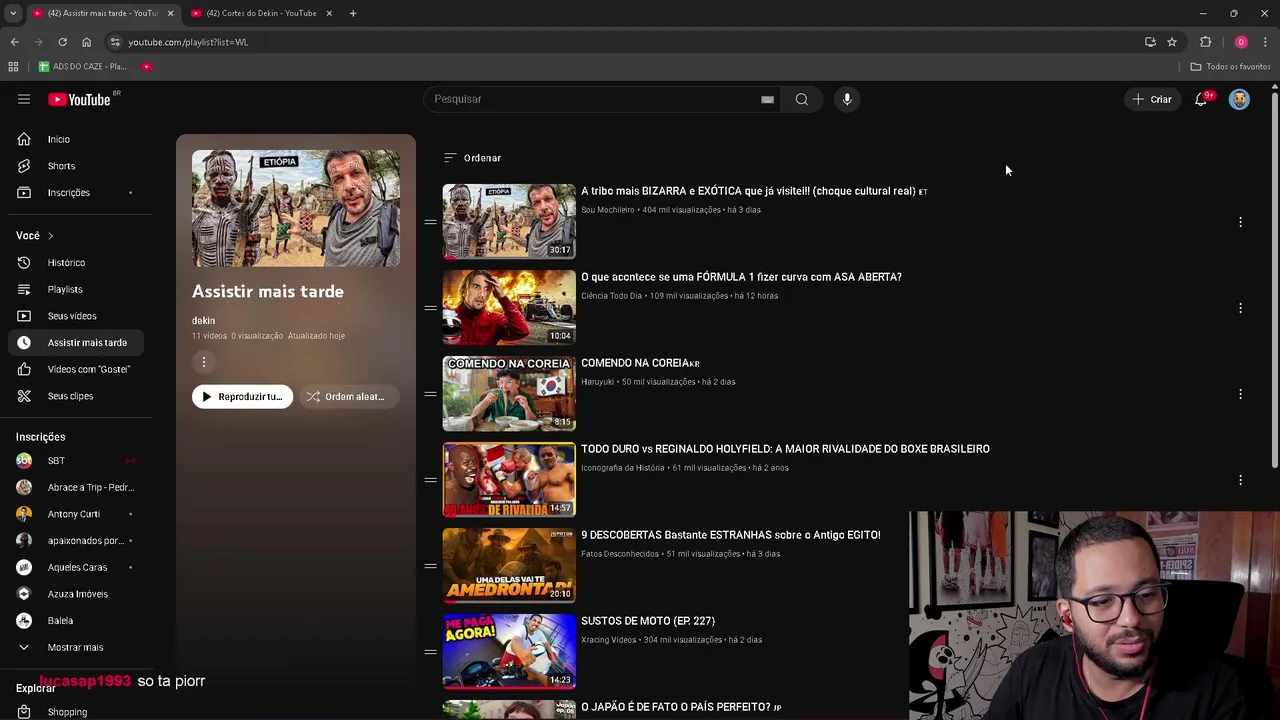
Task: Open Histórico in sidebar
Action: tap(77, 262)
